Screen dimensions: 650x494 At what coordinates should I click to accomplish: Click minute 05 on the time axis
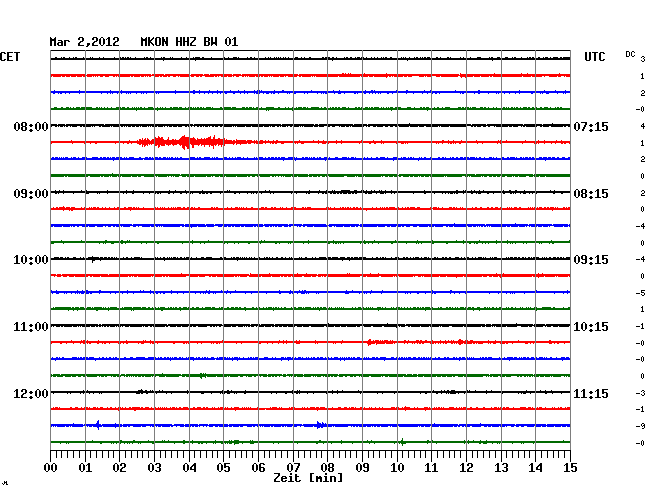coord(223,467)
